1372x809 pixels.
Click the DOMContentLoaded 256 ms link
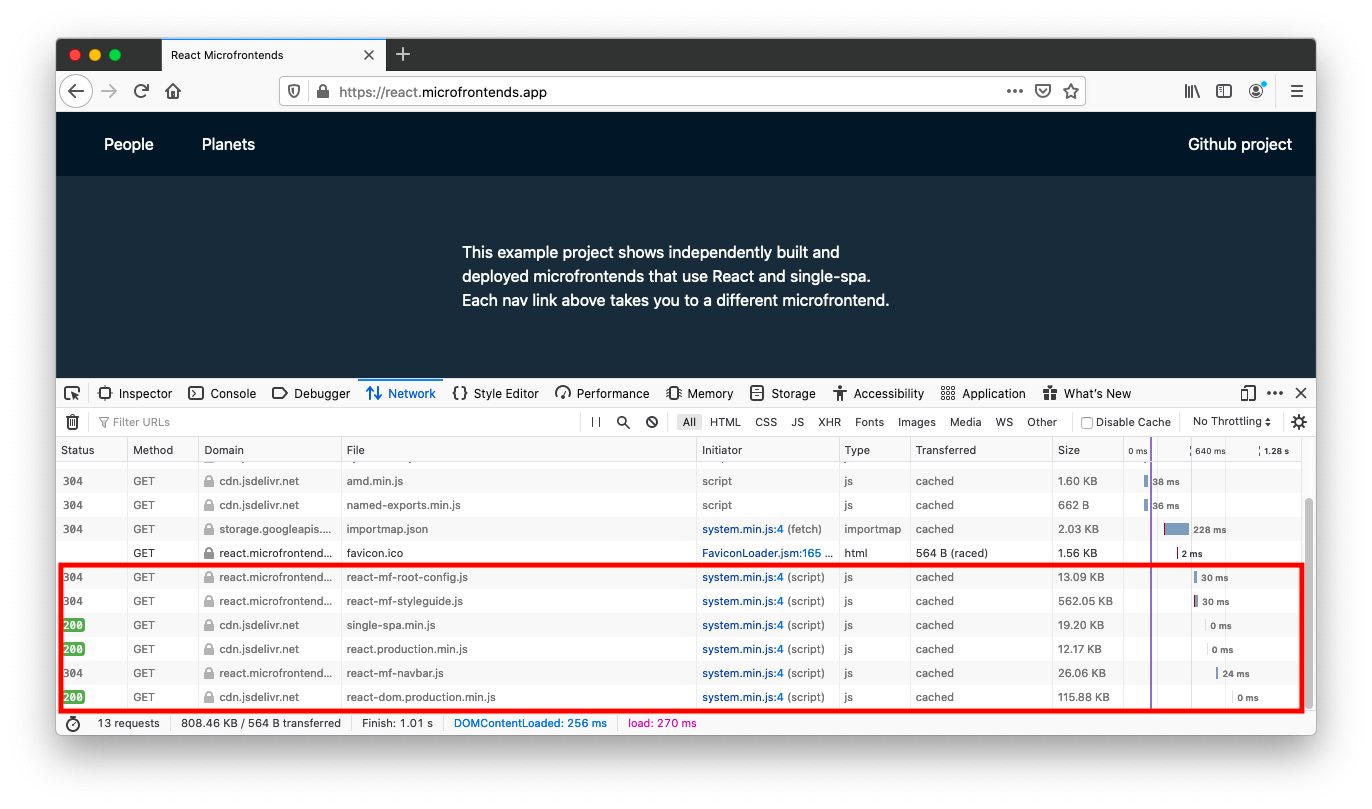click(x=530, y=722)
